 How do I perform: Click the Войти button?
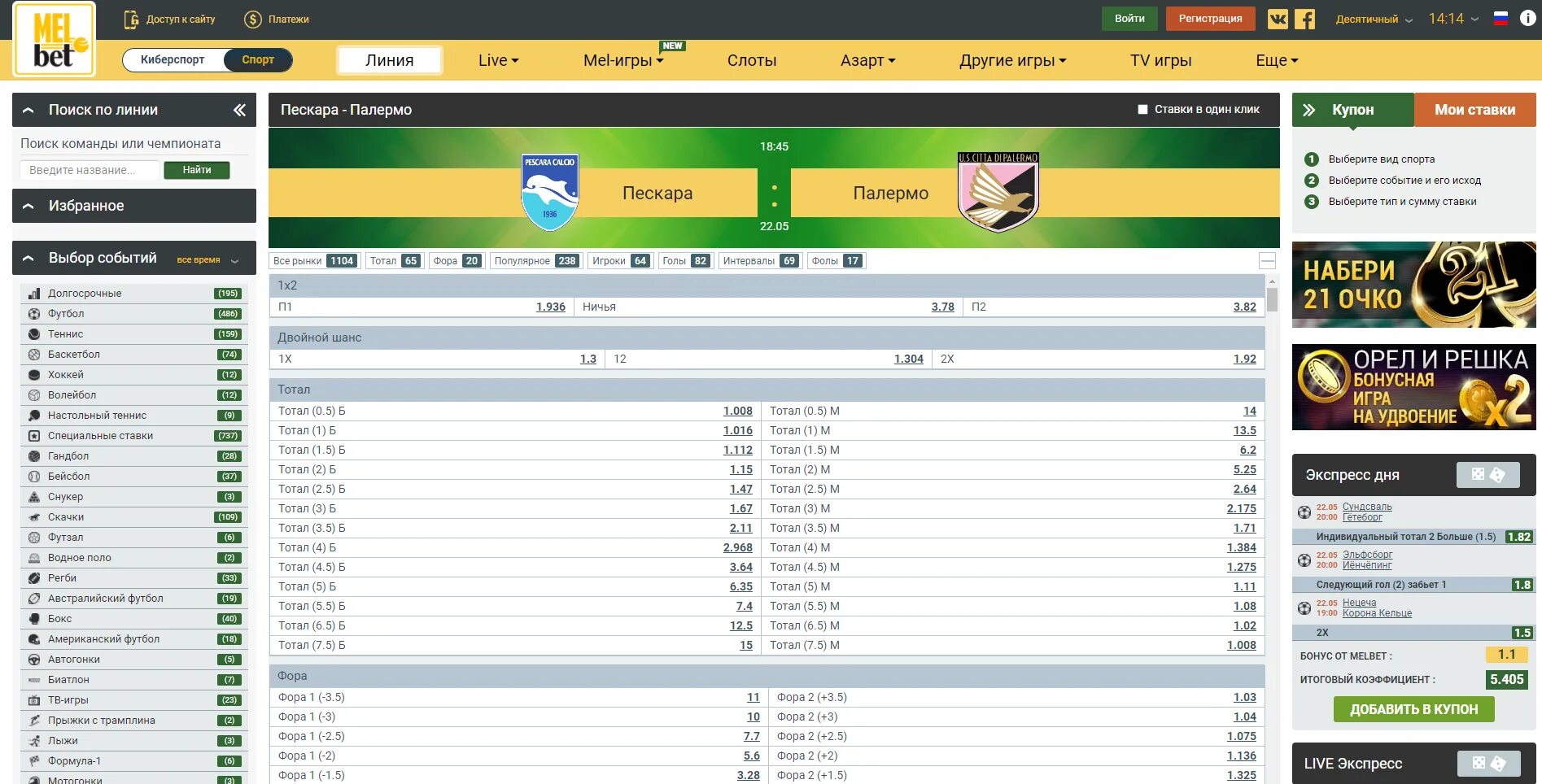pos(1129,19)
